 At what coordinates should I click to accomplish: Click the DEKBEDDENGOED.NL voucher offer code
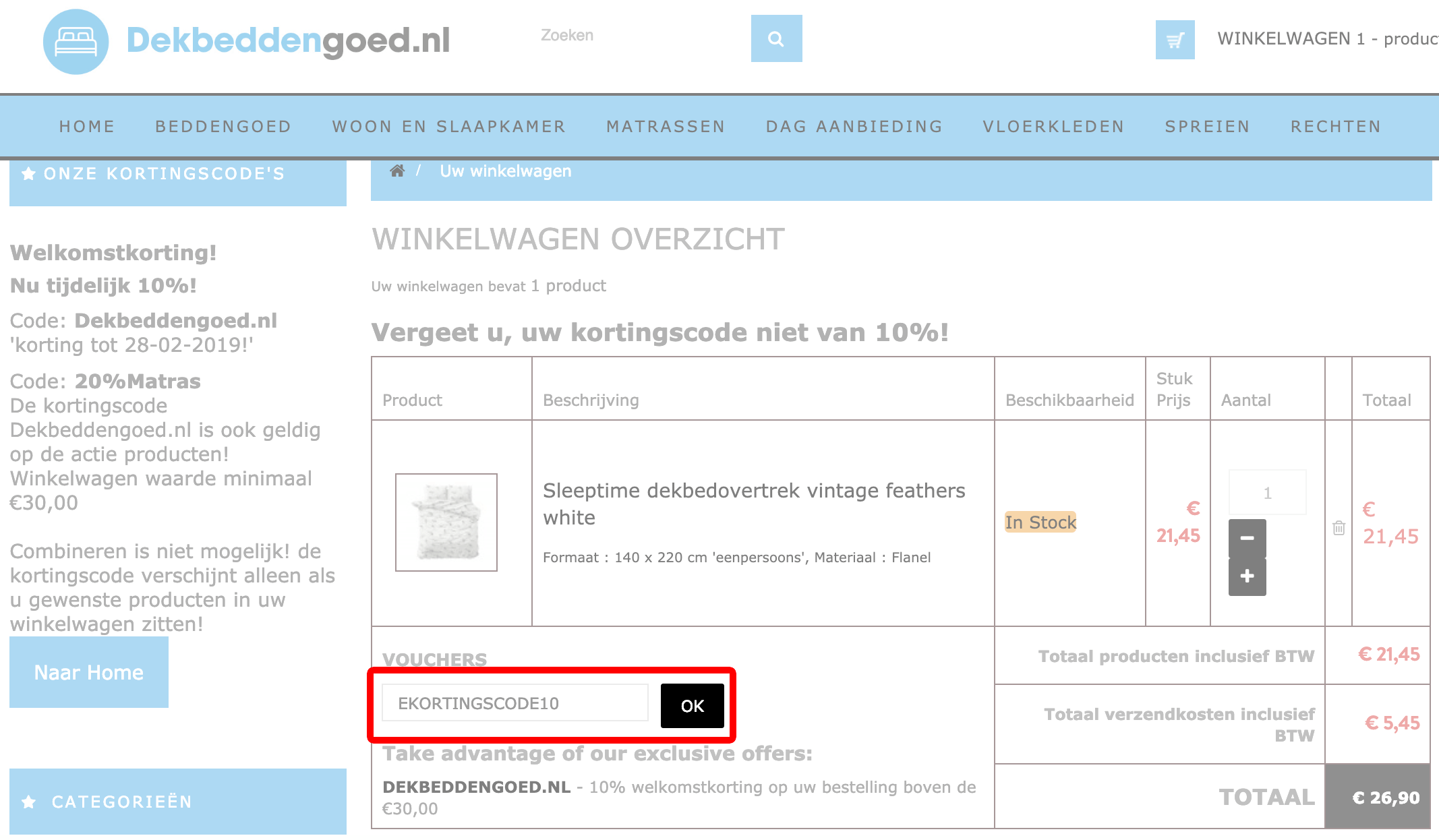click(x=476, y=787)
